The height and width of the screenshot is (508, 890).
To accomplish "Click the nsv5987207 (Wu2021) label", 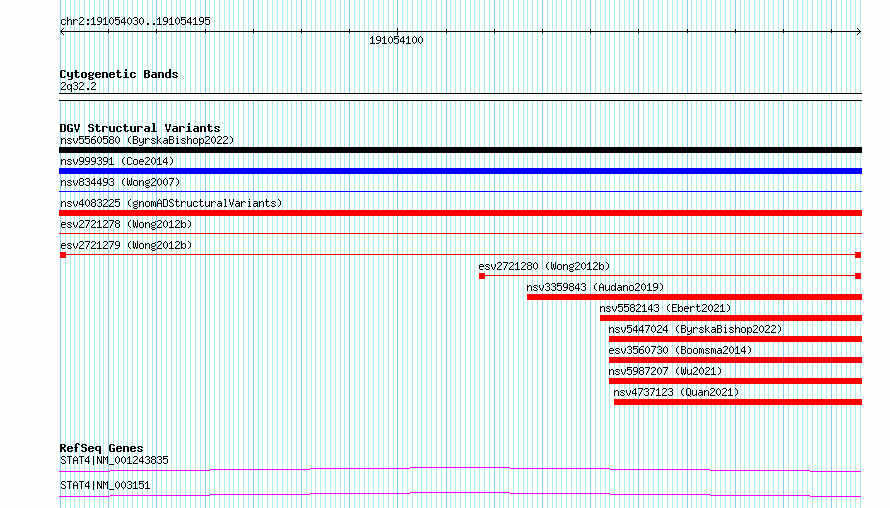I will click(x=665, y=371).
